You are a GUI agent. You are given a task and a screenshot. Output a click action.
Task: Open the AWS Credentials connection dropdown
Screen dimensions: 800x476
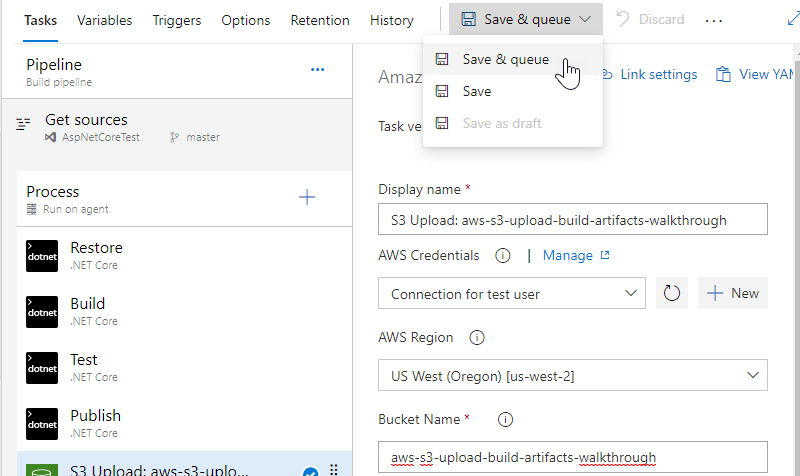point(511,294)
